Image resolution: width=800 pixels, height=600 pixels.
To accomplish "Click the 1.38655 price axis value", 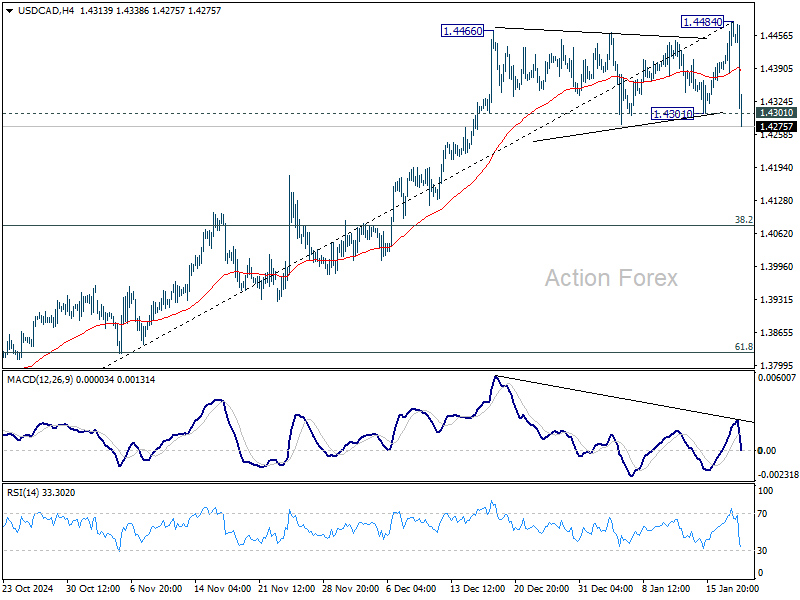I will pyautogui.click(x=777, y=333).
